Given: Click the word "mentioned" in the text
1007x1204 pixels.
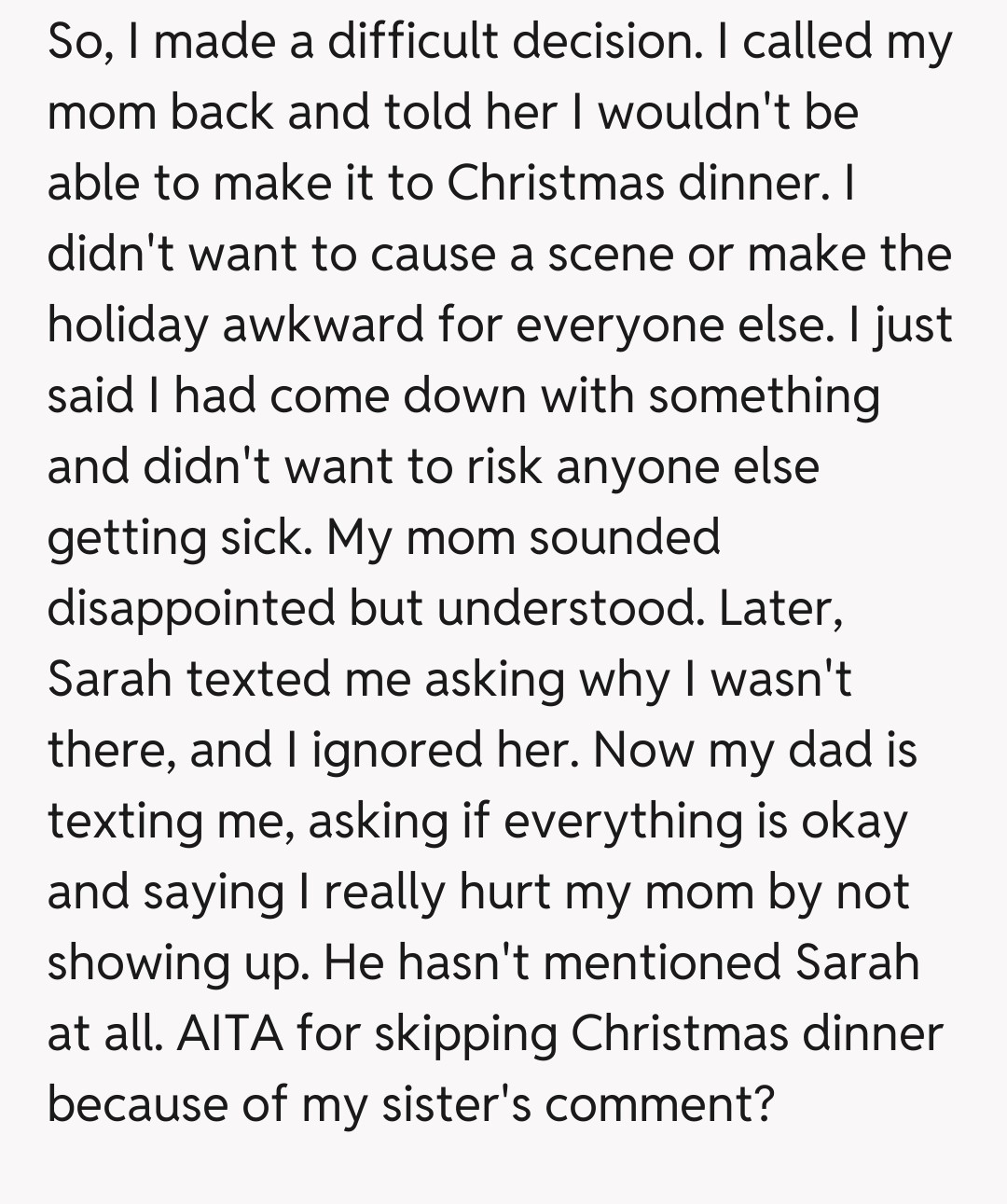Looking at the screenshot, I should pyautogui.click(x=661, y=962).
